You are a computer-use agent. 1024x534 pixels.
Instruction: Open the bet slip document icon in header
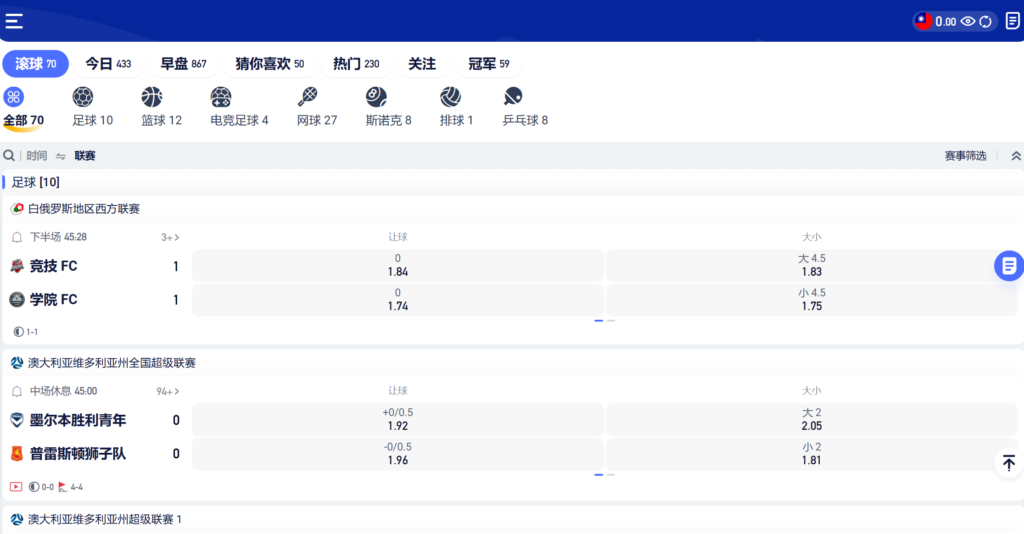(1012, 21)
